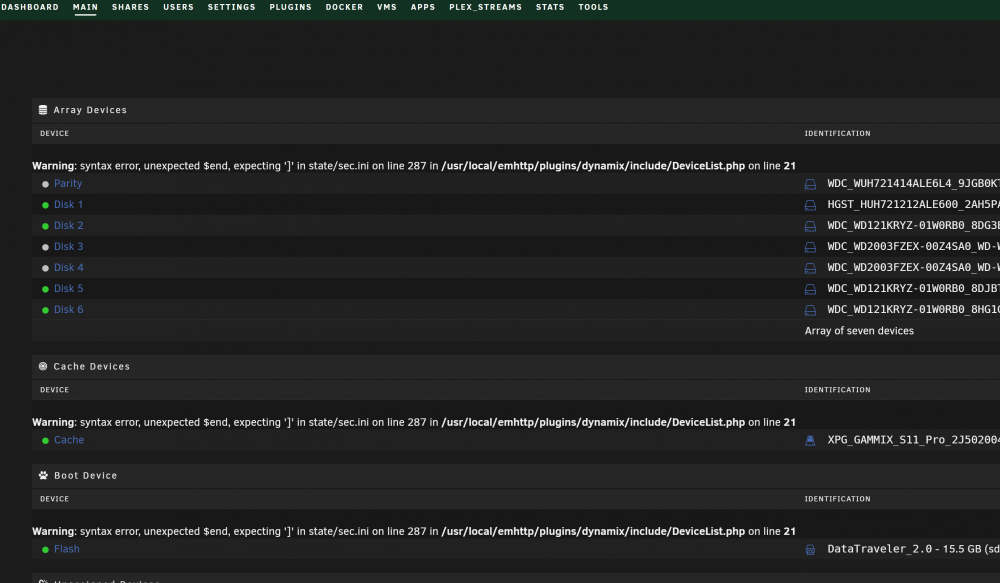Open the Plex_Streams tab
Viewport: 1000px width, 583px height.
click(x=485, y=7)
